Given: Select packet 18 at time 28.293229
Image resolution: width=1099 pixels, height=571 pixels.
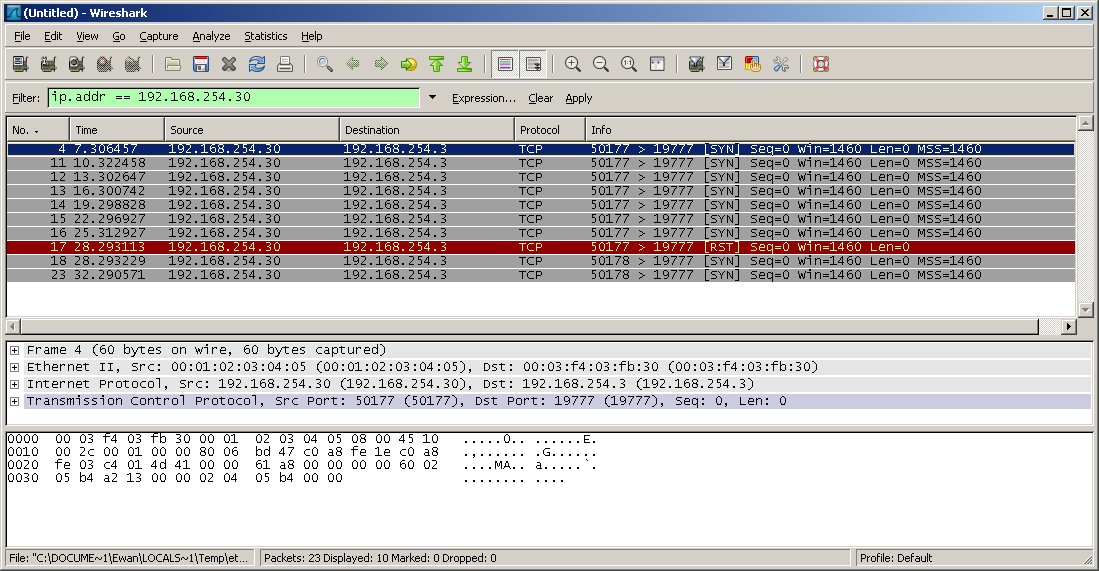Looking at the screenshot, I should click(x=541, y=261).
